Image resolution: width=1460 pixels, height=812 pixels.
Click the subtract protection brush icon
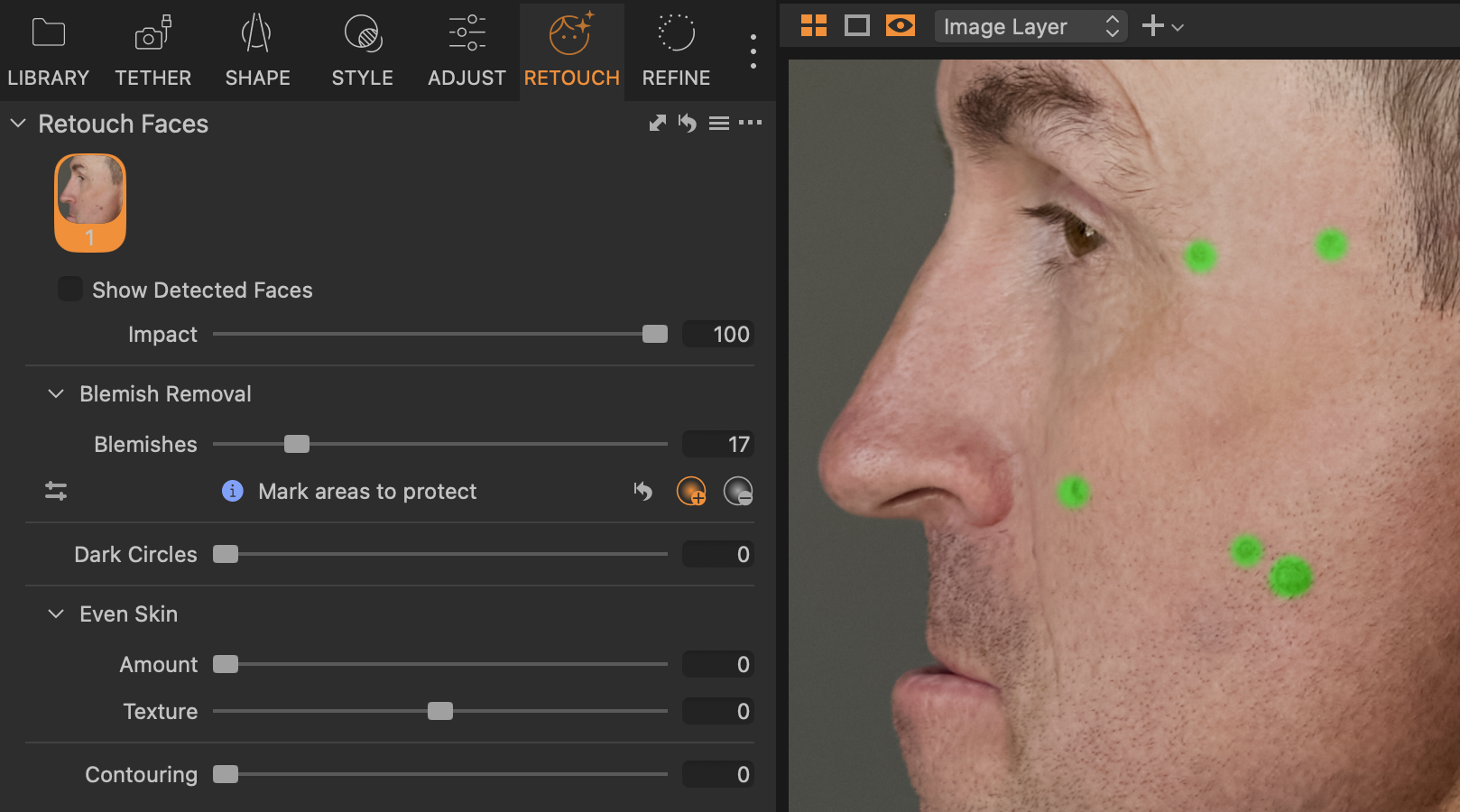click(x=738, y=491)
